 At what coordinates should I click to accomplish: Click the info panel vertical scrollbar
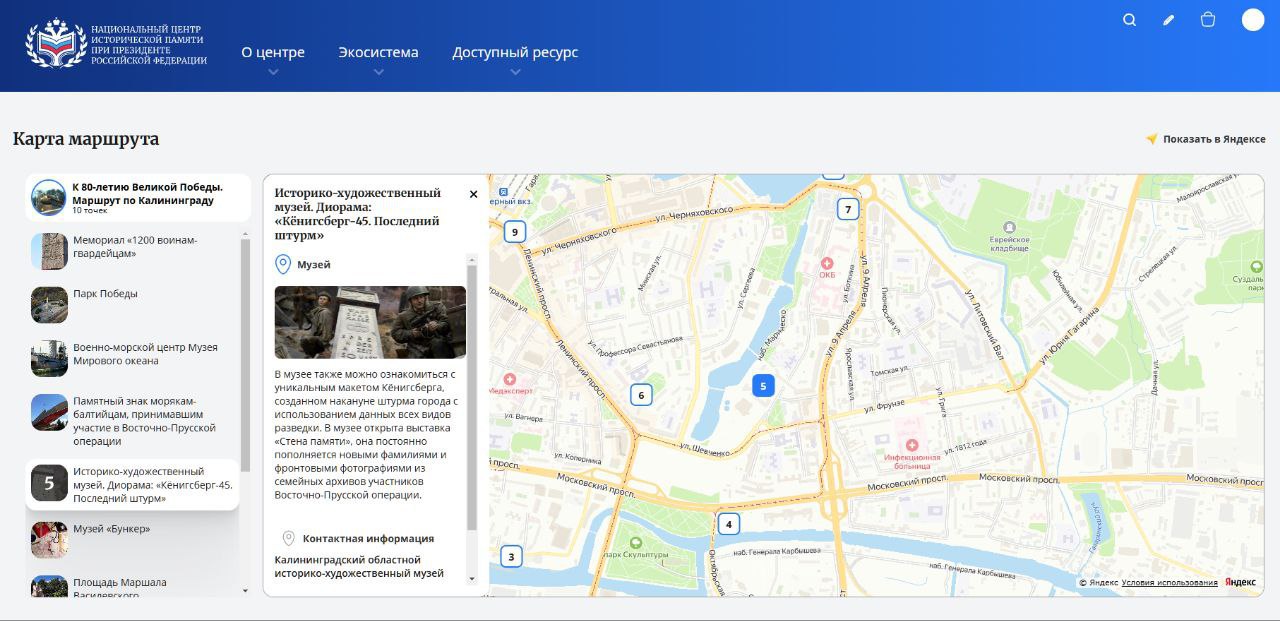pyautogui.click(x=472, y=397)
